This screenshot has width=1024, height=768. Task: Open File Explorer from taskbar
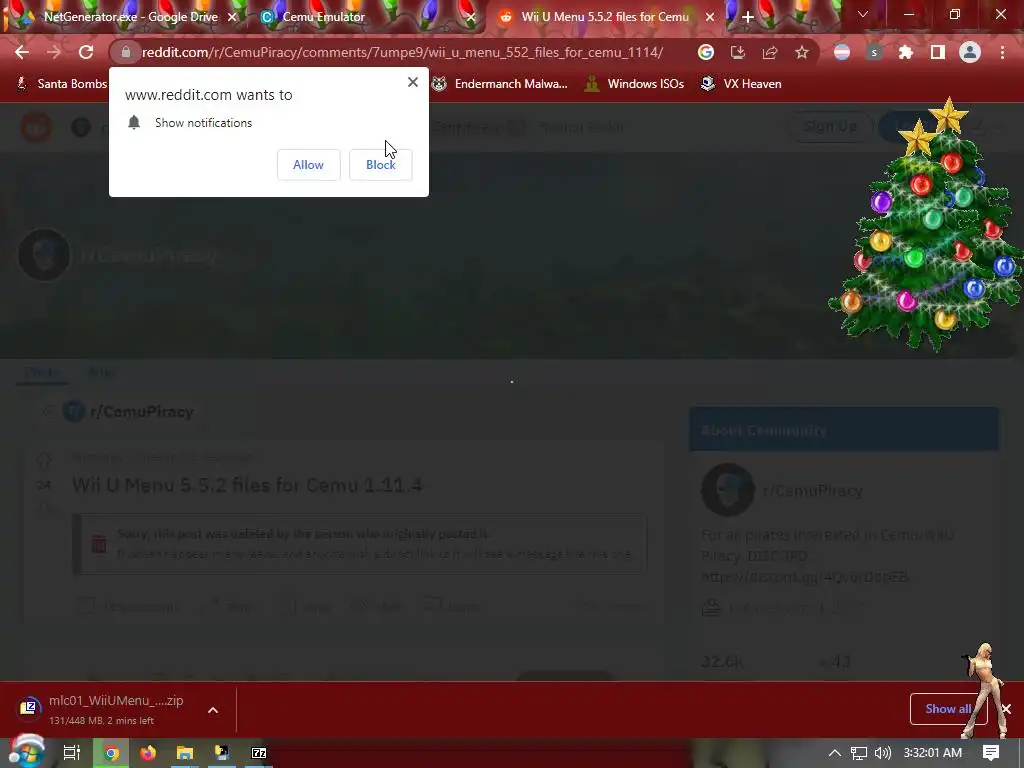[x=185, y=753]
